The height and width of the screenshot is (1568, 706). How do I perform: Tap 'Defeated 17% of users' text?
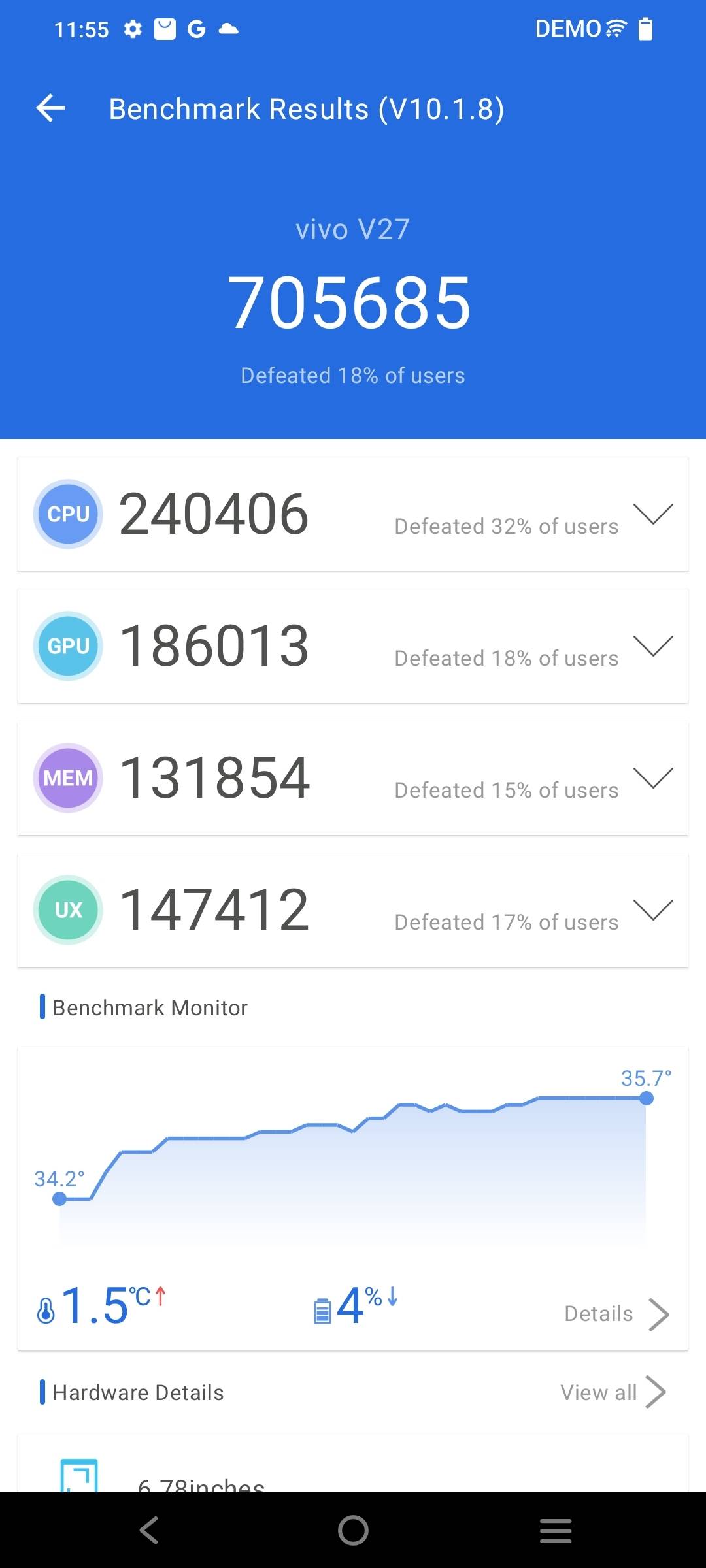(507, 923)
